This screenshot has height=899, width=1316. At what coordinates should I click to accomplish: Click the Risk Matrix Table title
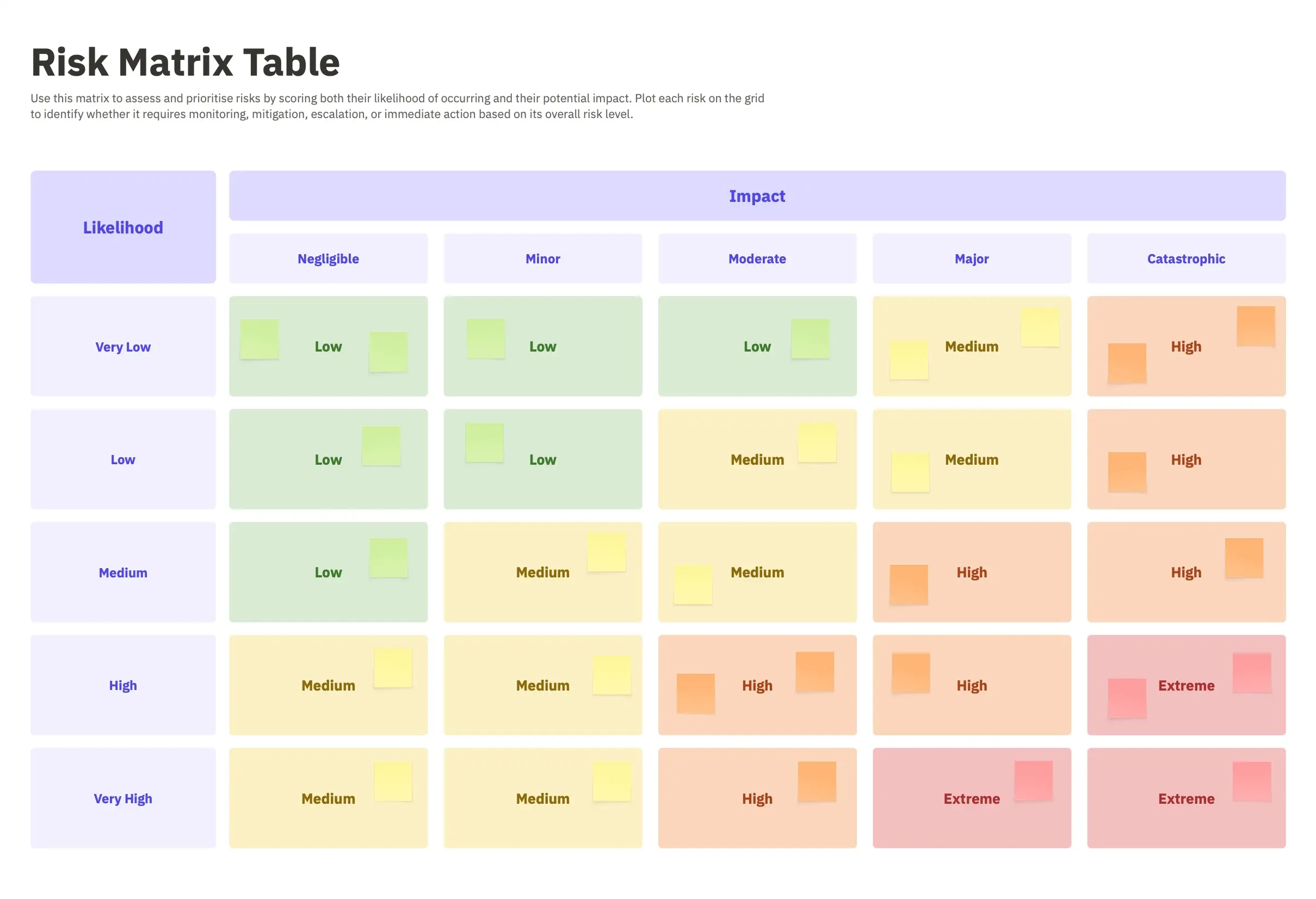[185, 61]
